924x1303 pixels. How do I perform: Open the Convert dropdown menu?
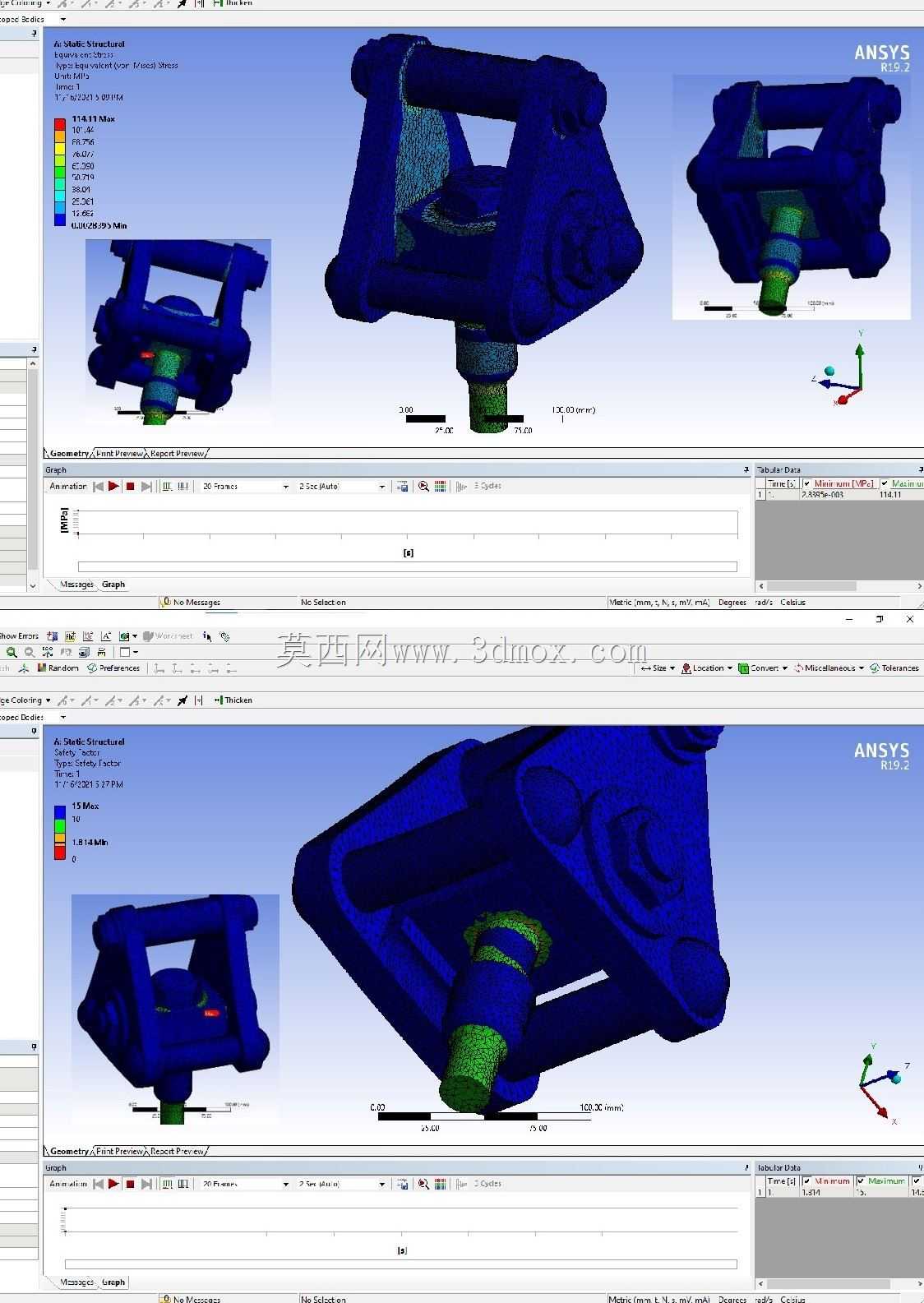pyautogui.click(x=764, y=668)
